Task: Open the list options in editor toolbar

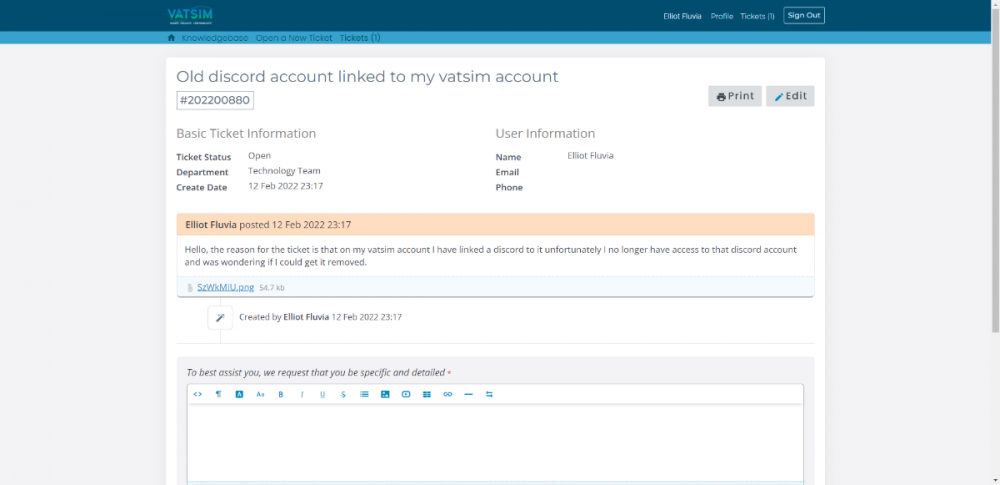Action: tap(364, 394)
